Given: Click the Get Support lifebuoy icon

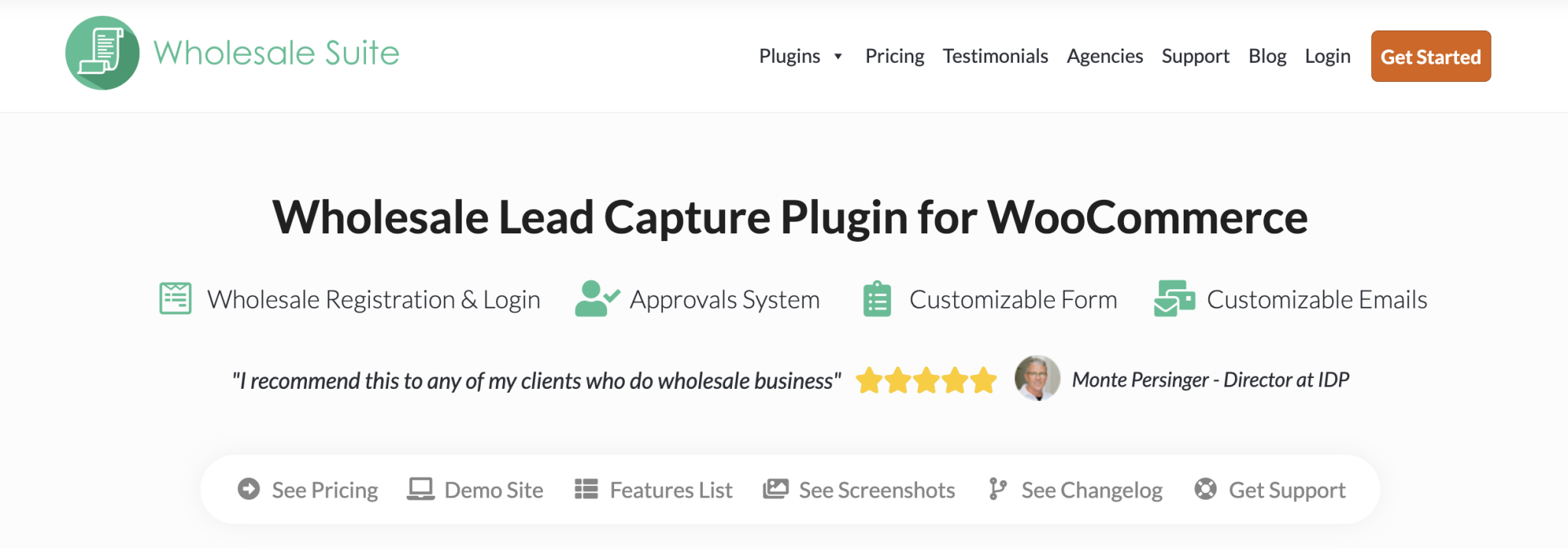Looking at the screenshot, I should tap(1205, 489).
